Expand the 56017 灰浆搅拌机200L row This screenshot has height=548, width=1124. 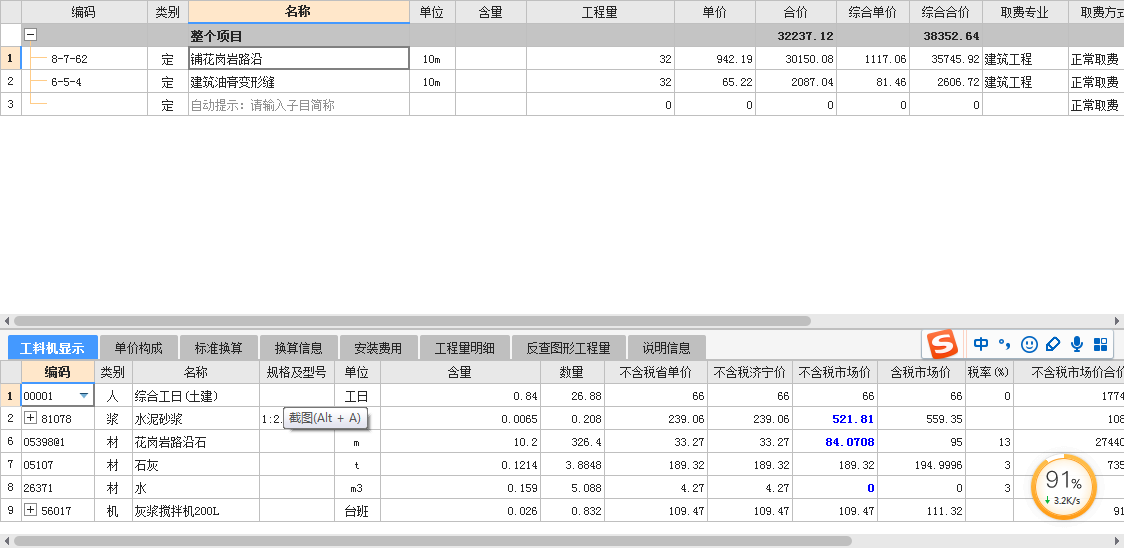pyautogui.click(x=31, y=510)
